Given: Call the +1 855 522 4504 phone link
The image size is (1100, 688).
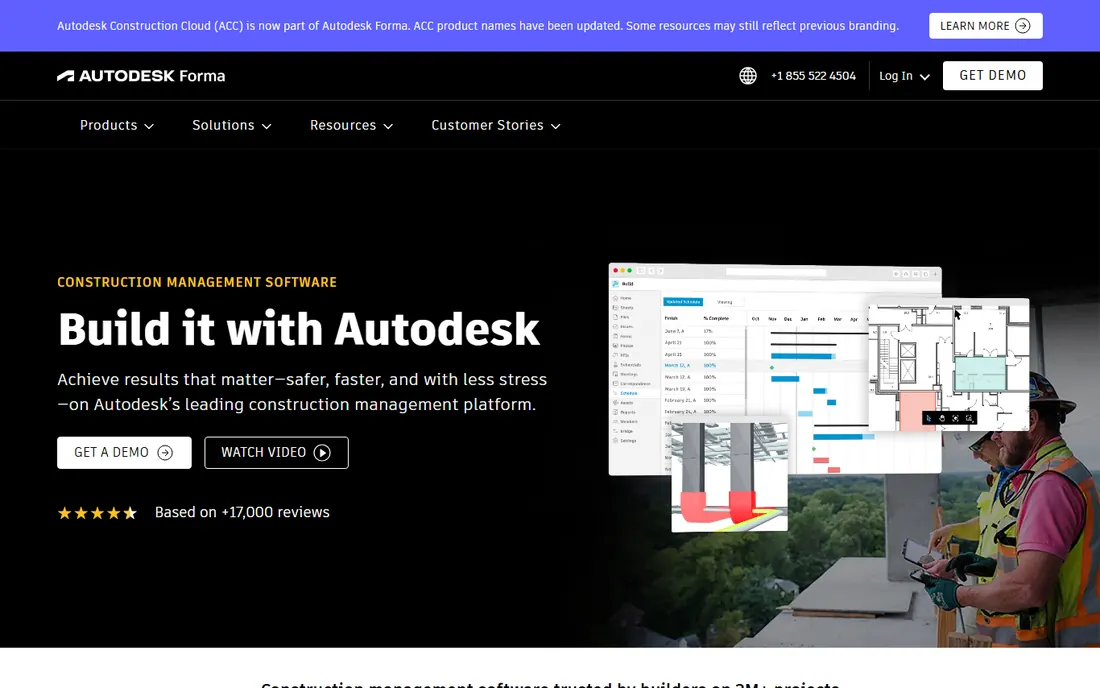Looking at the screenshot, I should point(813,76).
